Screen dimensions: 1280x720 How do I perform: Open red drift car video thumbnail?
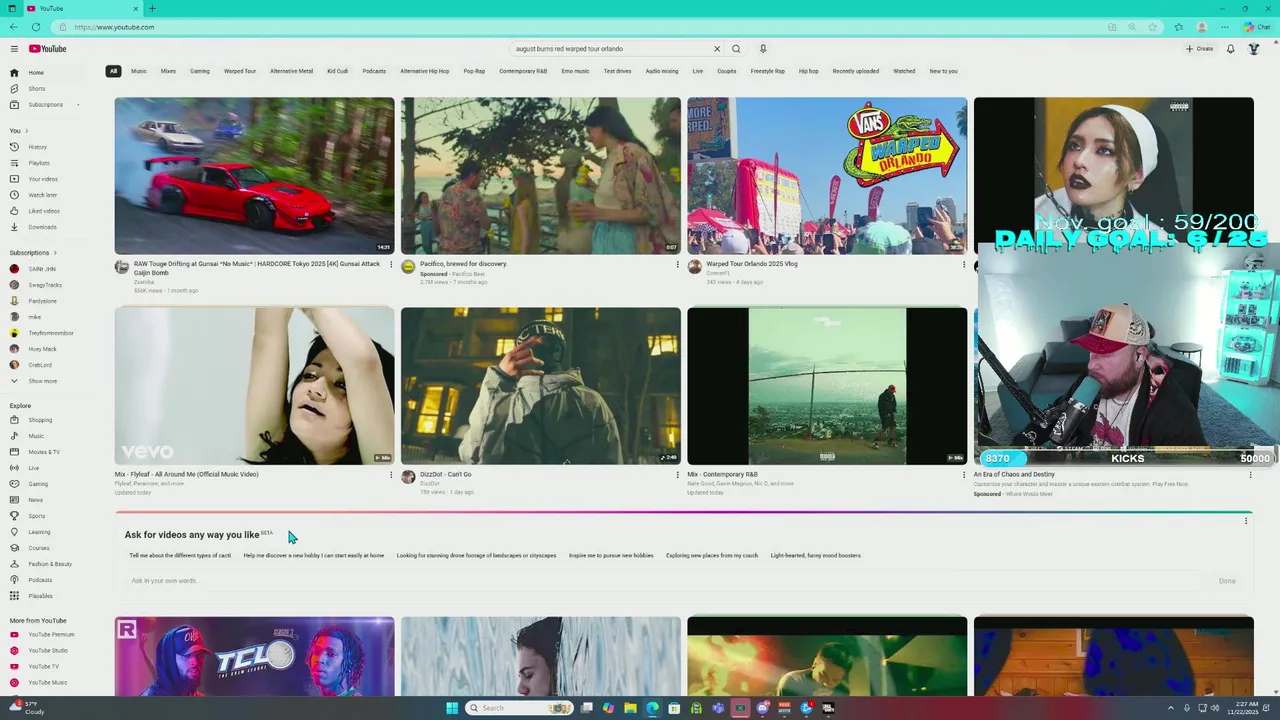click(x=254, y=175)
